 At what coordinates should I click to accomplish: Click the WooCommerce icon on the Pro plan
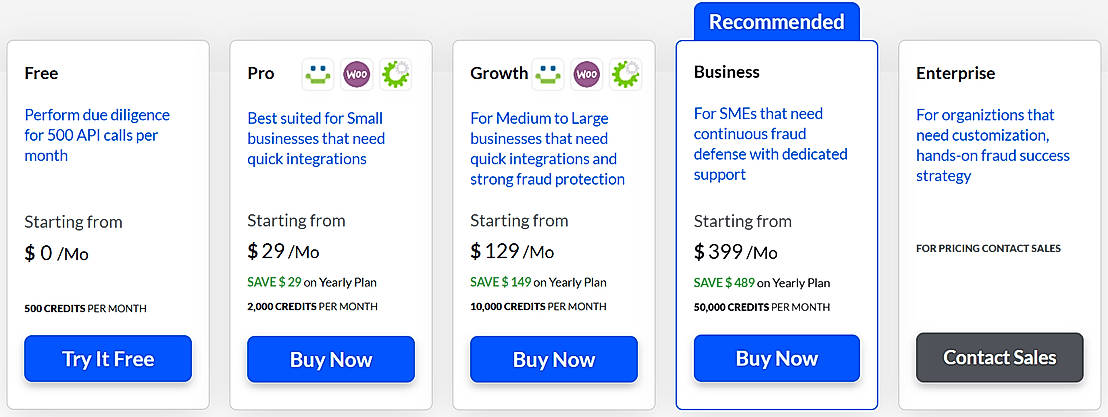coord(357,73)
